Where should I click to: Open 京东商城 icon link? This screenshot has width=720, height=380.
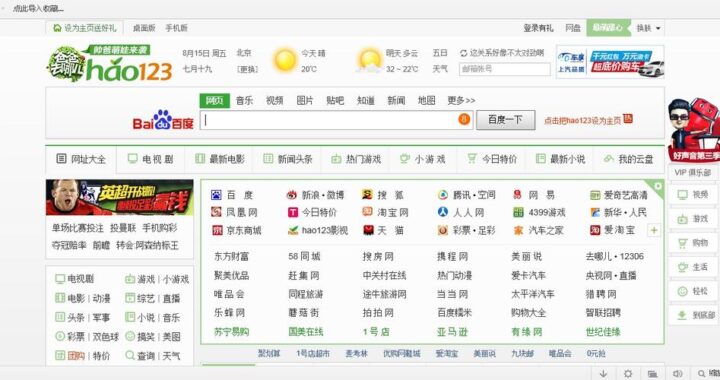217,230
